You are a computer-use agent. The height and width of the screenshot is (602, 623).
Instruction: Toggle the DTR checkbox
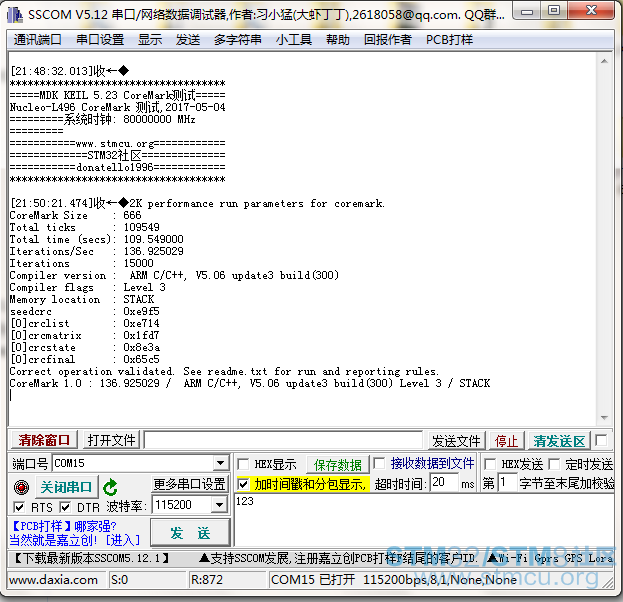[65, 507]
